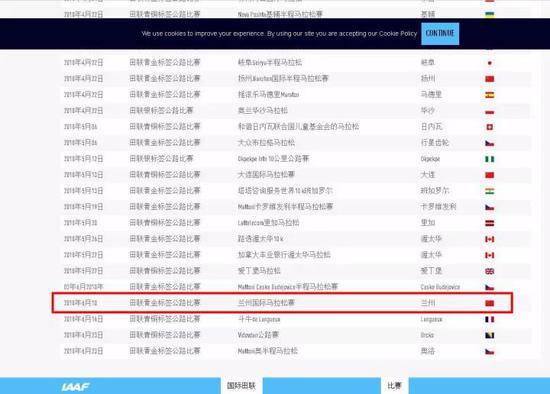The image size is (550, 394).
Task: Click the IAAF logo in footer
Action: pos(75,387)
